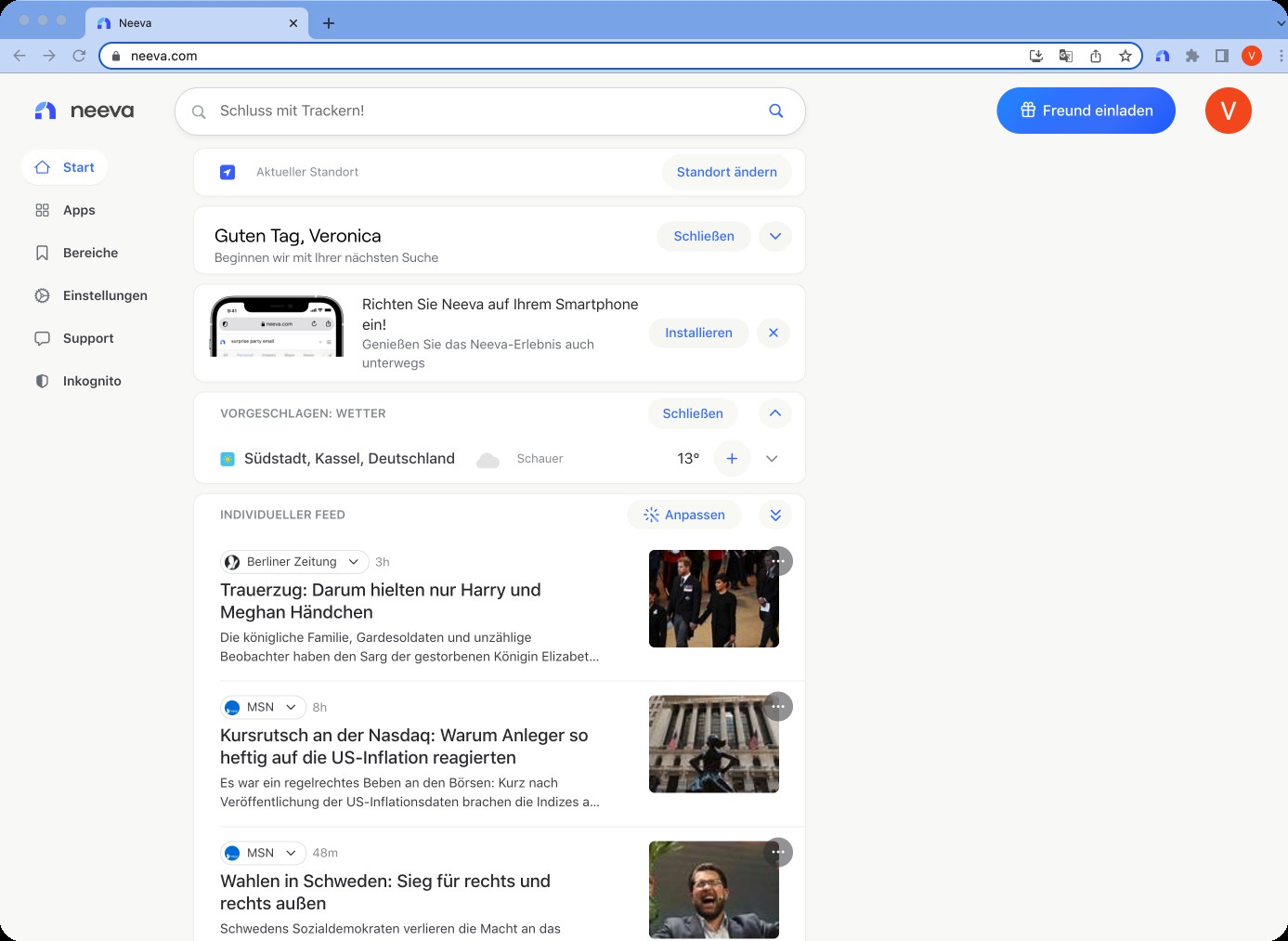Viewport: 1288px width, 941px height.
Task: Click Schließen on the greeting card
Action: (x=704, y=236)
